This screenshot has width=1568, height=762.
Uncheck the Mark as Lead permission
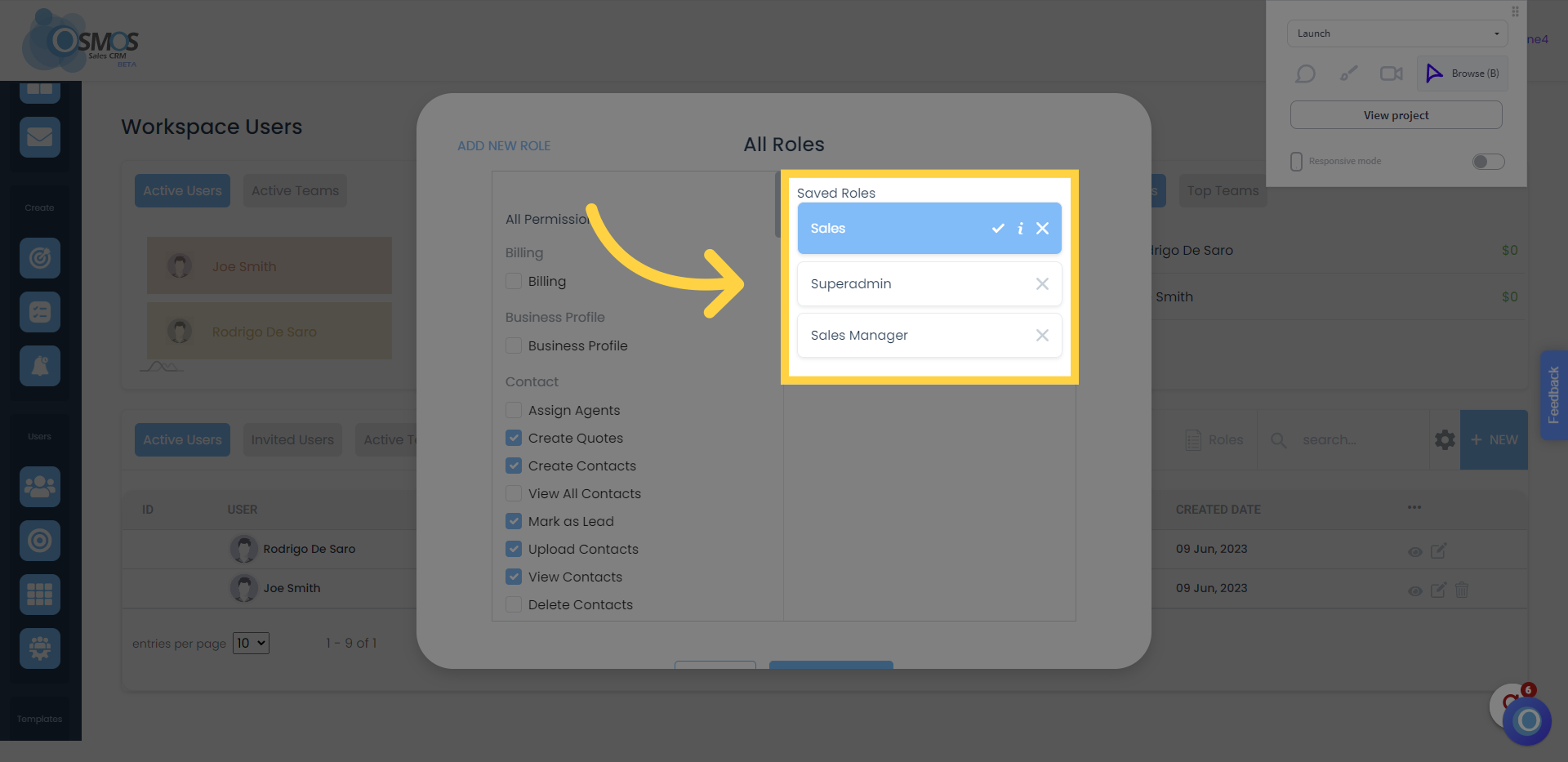coord(514,521)
